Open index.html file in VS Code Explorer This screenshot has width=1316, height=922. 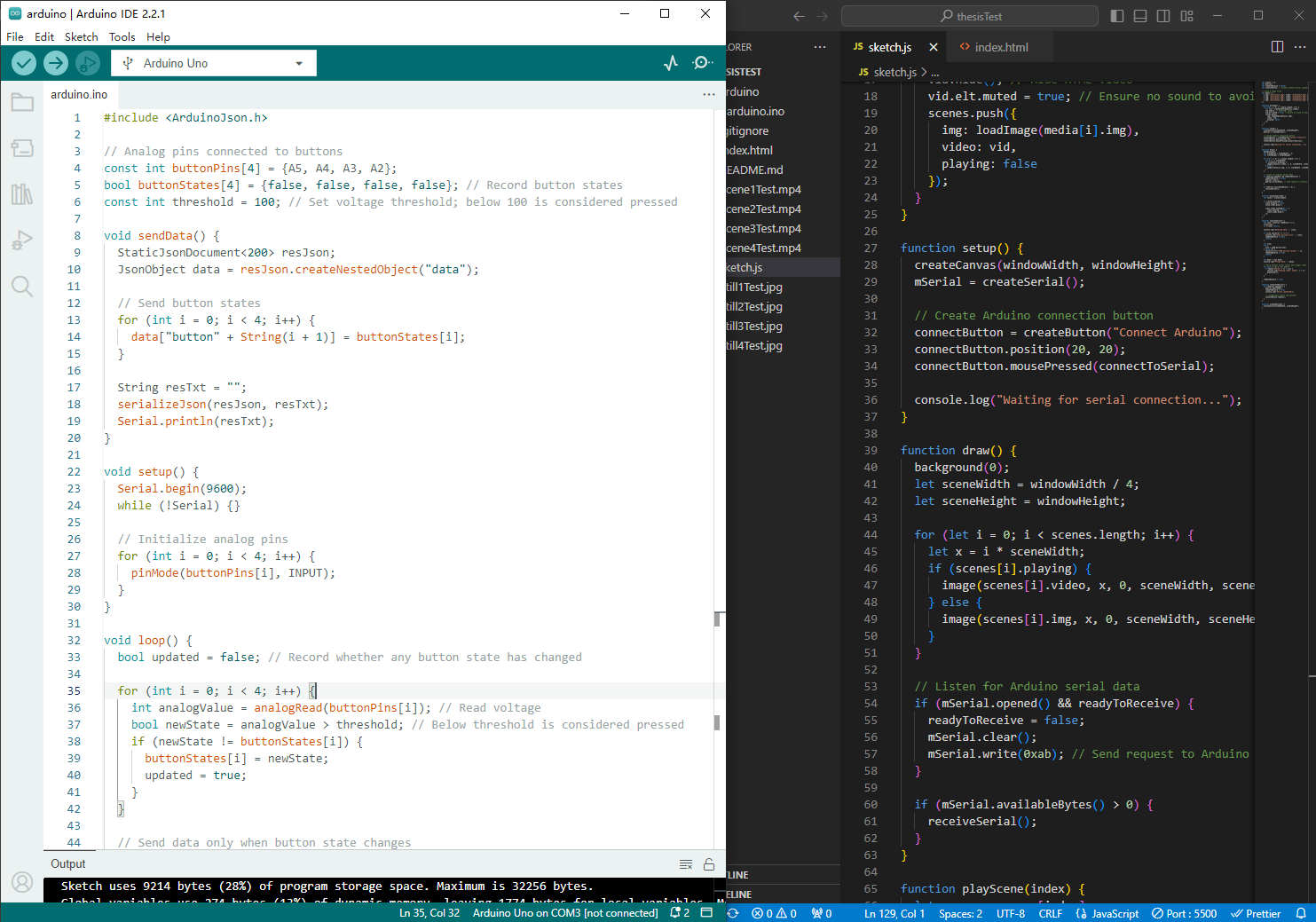tap(783, 150)
